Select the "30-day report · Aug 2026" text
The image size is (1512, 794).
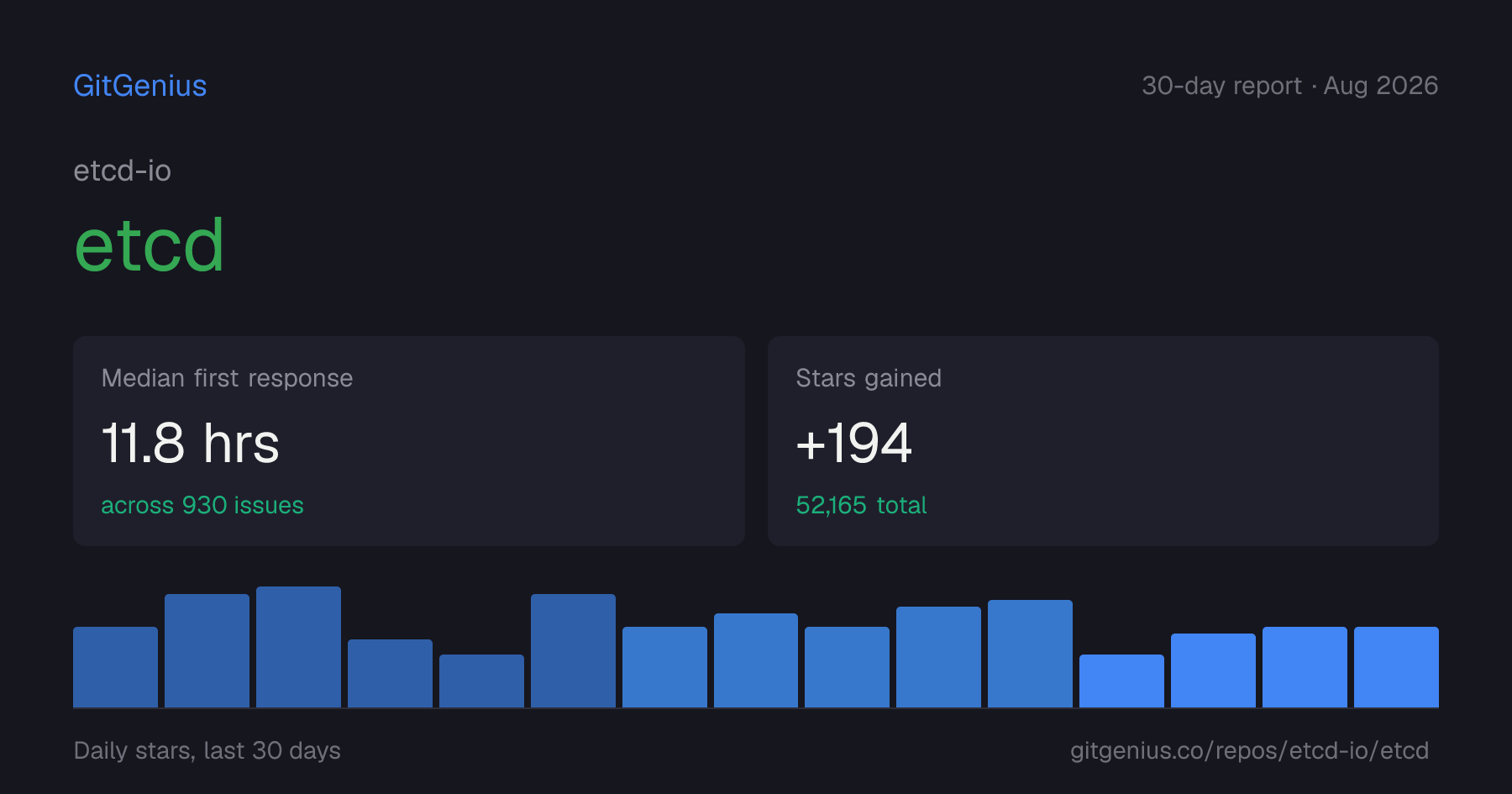click(1289, 86)
